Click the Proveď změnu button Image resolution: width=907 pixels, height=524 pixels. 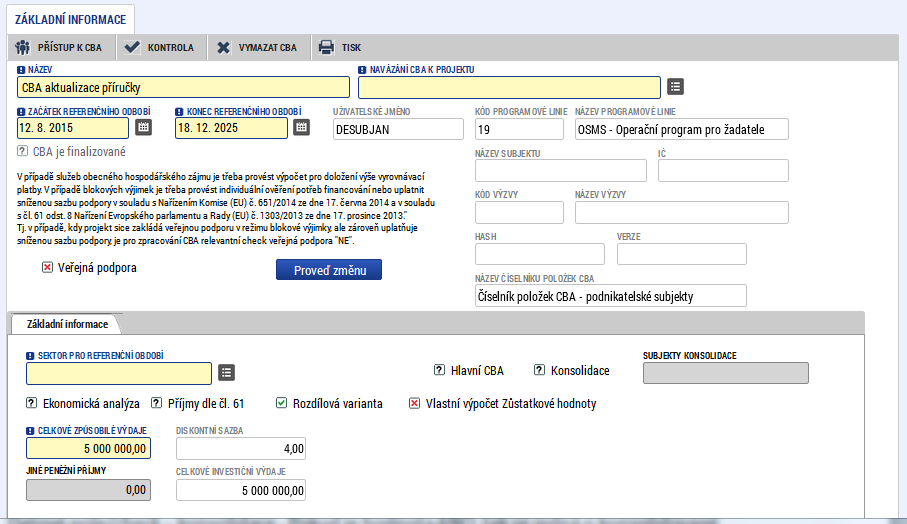329,270
